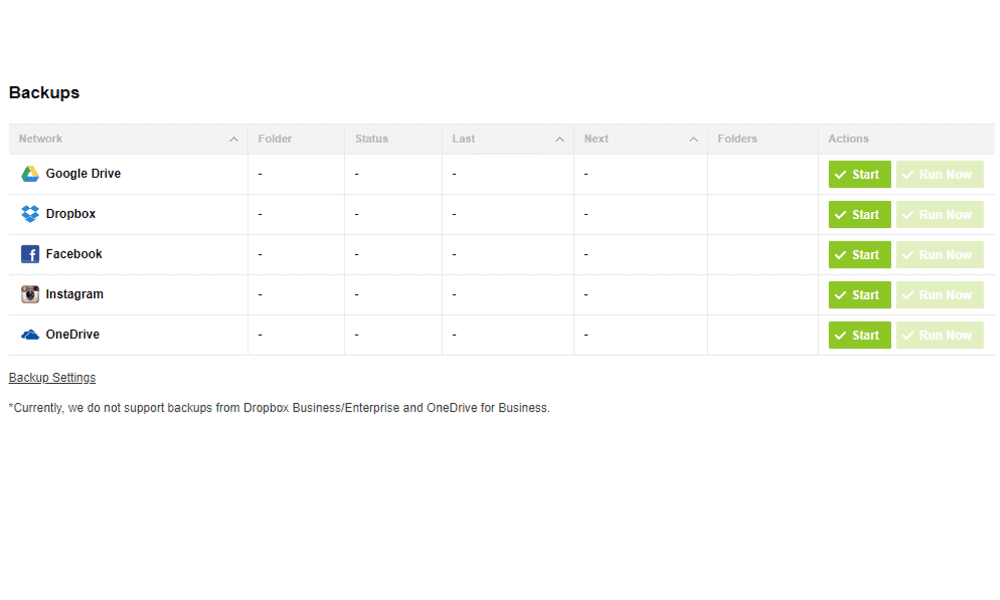
Task: Run Now for OneDrive backup
Action: coord(939,335)
